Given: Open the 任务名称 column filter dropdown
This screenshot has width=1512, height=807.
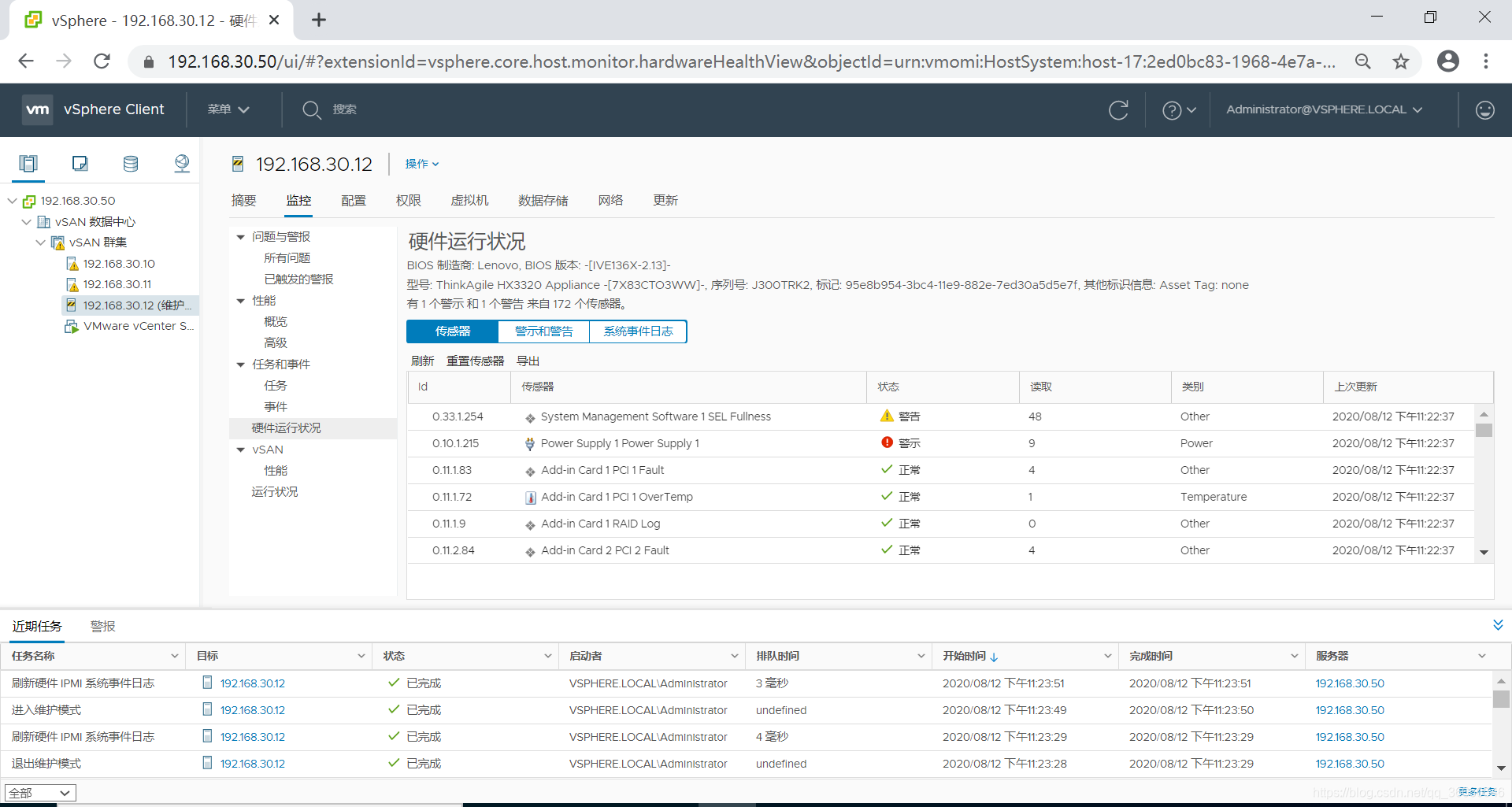Looking at the screenshot, I should coord(174,656).
